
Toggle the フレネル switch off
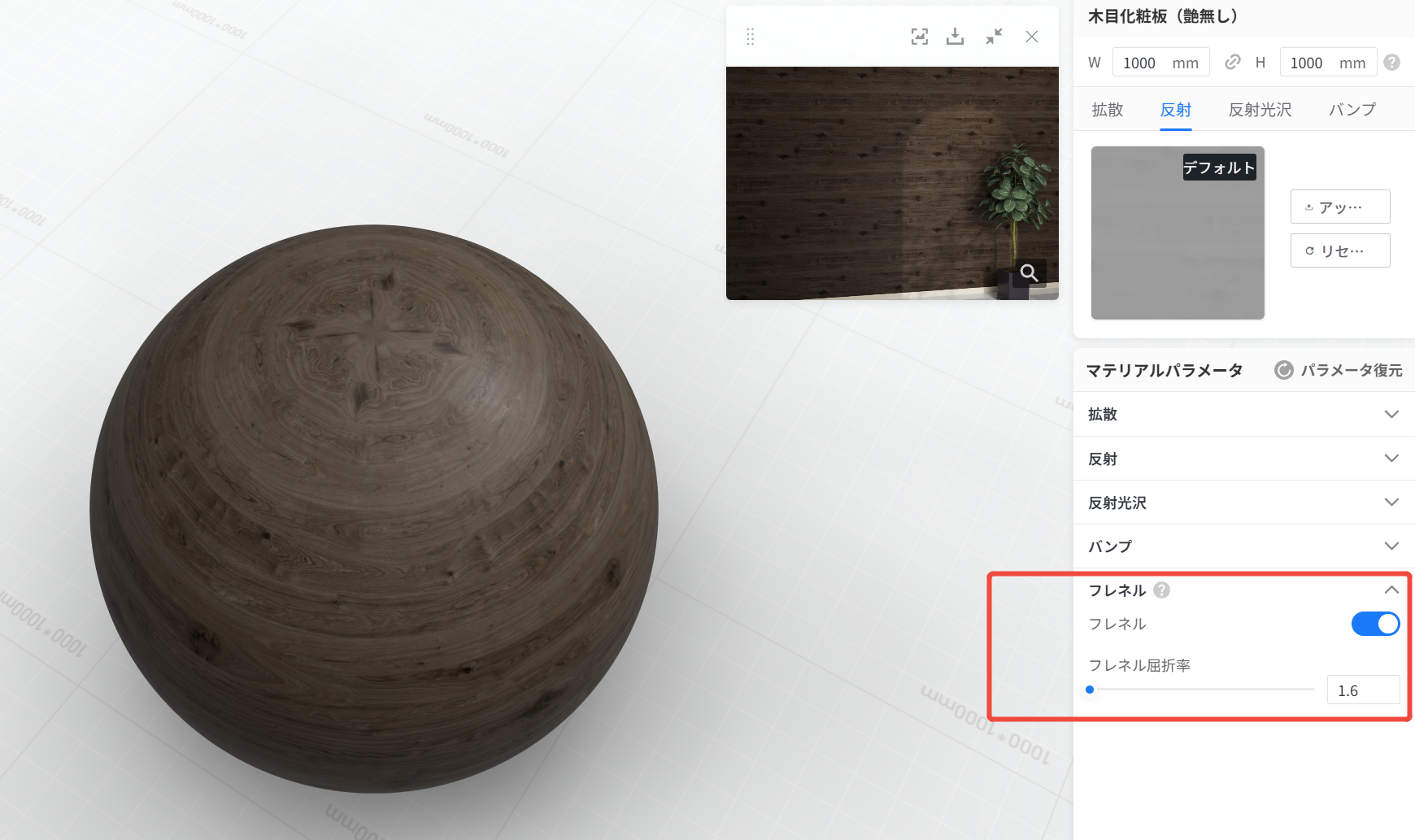click(x=1375, y=624)
